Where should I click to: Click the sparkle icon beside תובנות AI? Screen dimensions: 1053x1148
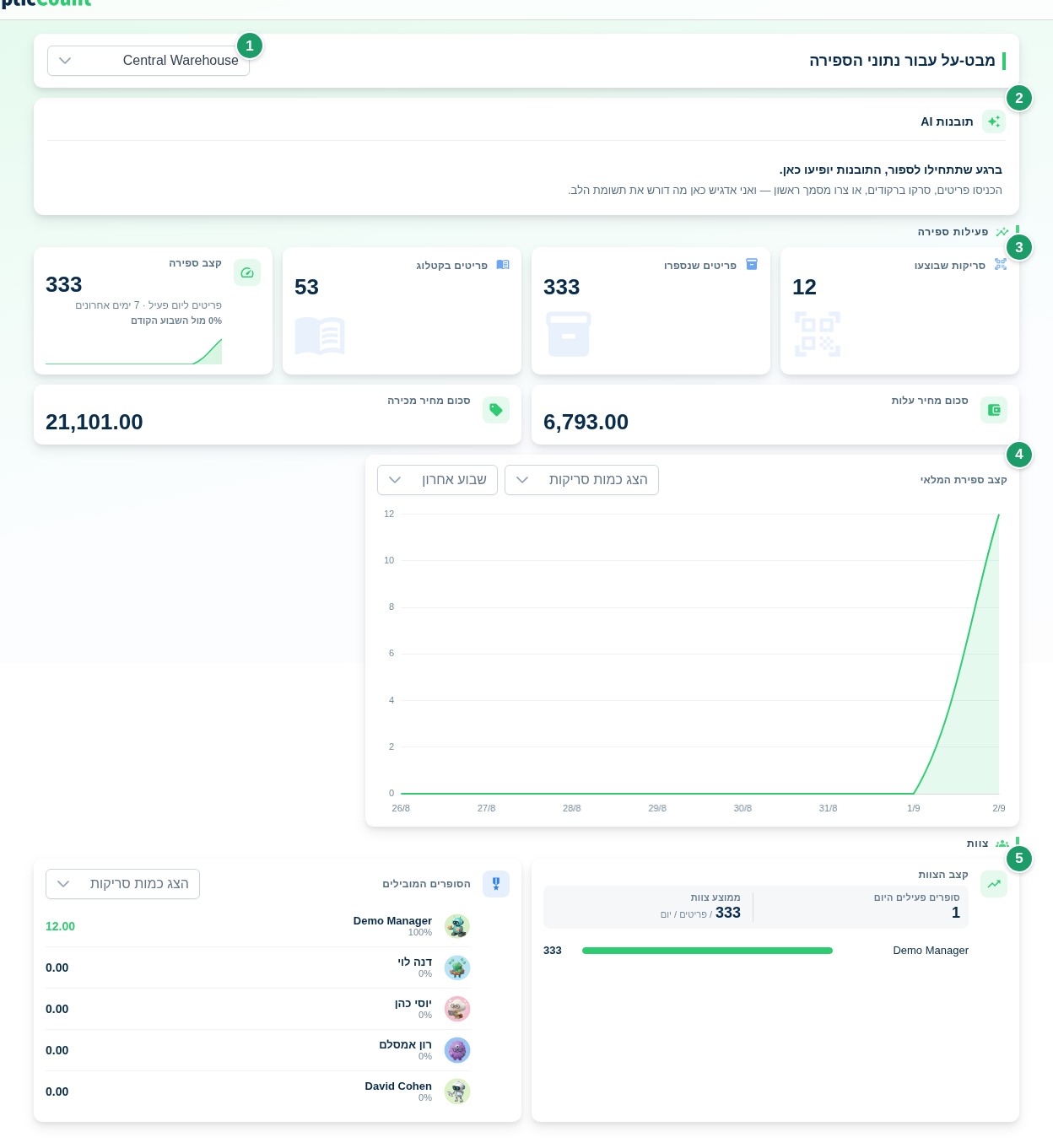994,121
